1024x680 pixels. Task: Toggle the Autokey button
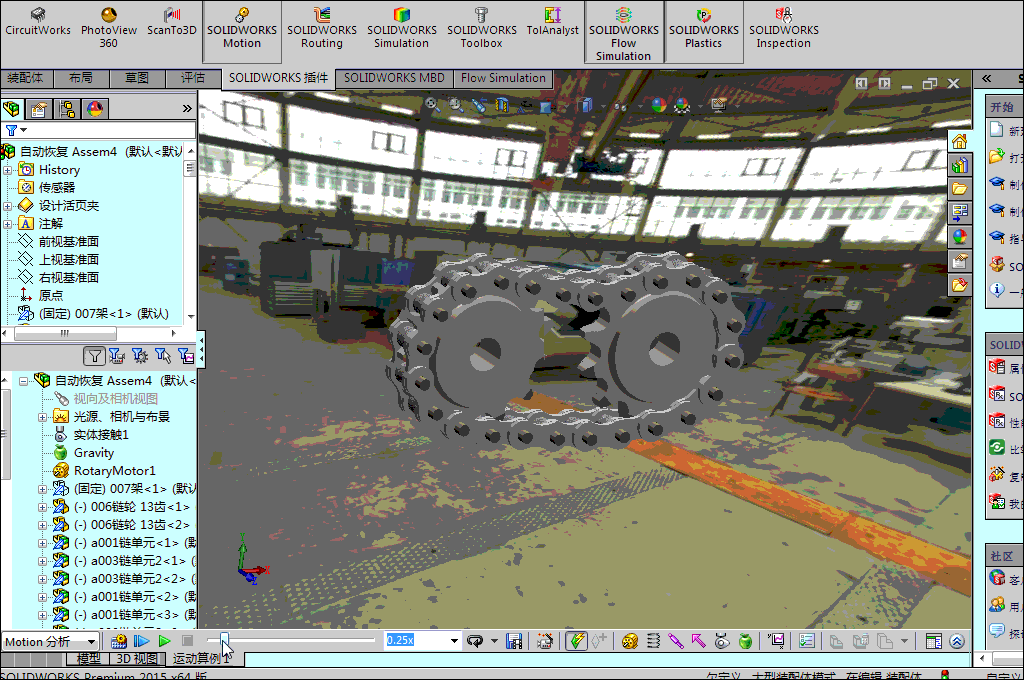click(576, 641)
